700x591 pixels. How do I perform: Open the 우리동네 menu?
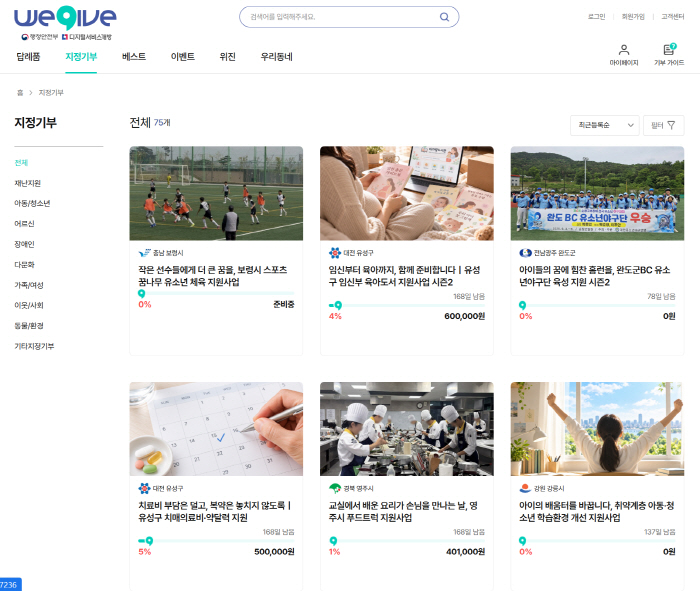click(x=276, y=57)
